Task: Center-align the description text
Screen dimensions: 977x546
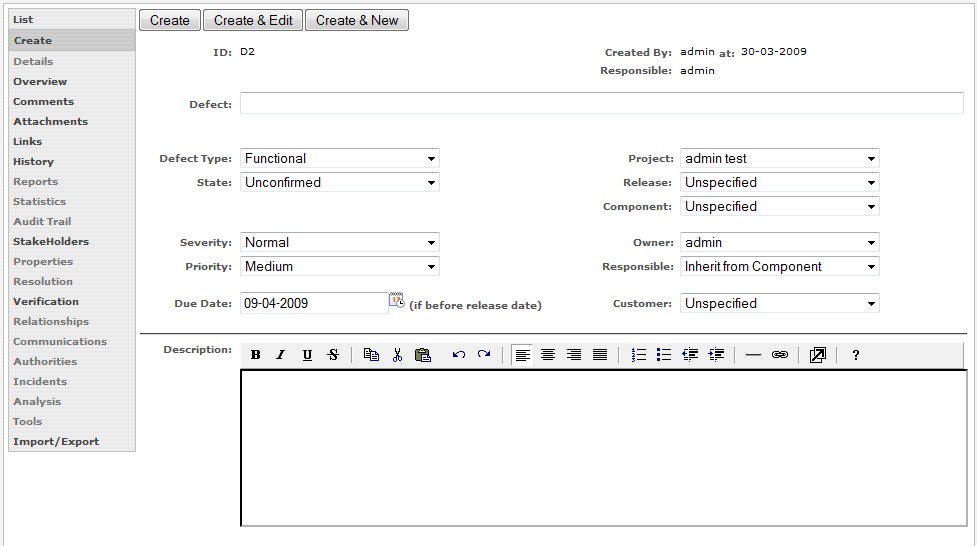Action: (548, 355)
